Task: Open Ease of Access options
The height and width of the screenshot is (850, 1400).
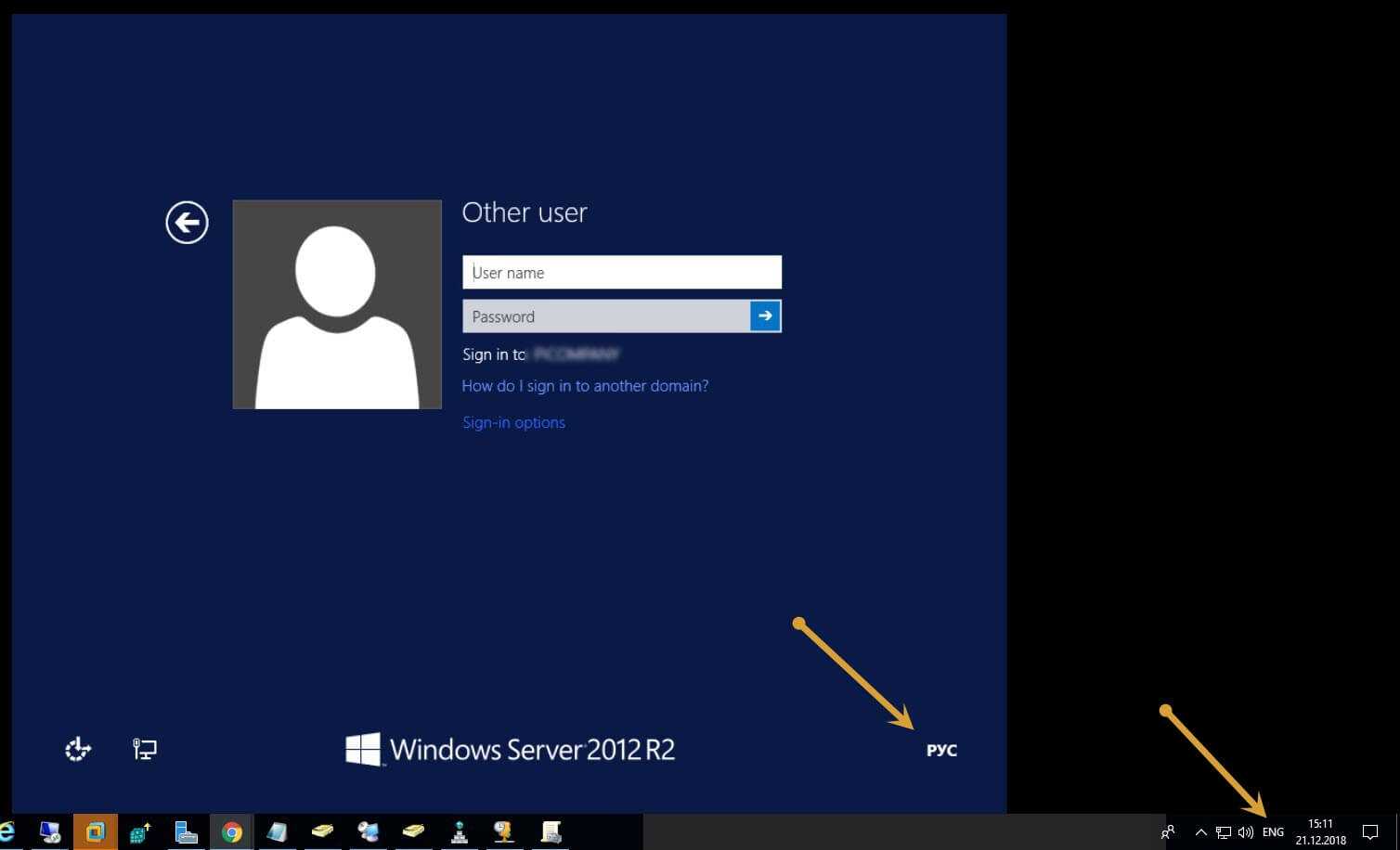Action: pos(78,749)
